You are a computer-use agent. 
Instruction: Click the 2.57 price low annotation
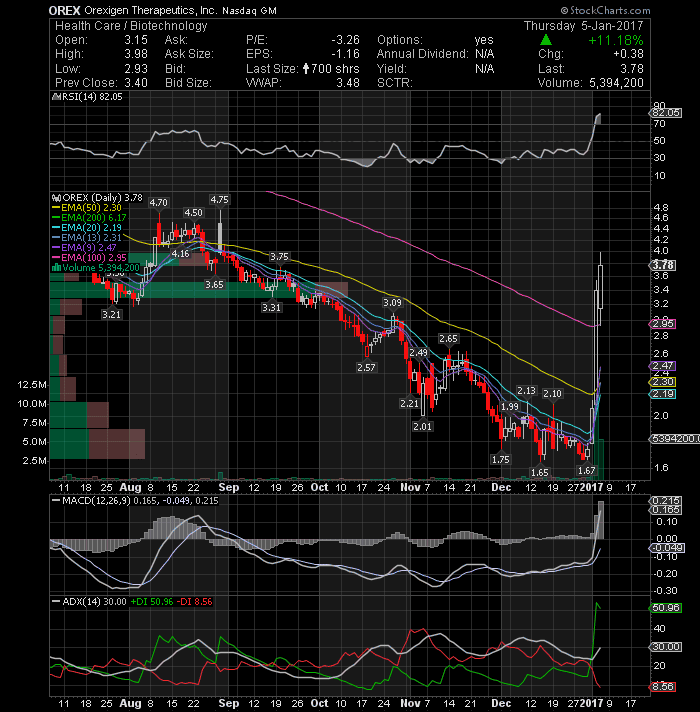(x=366, y=368)
